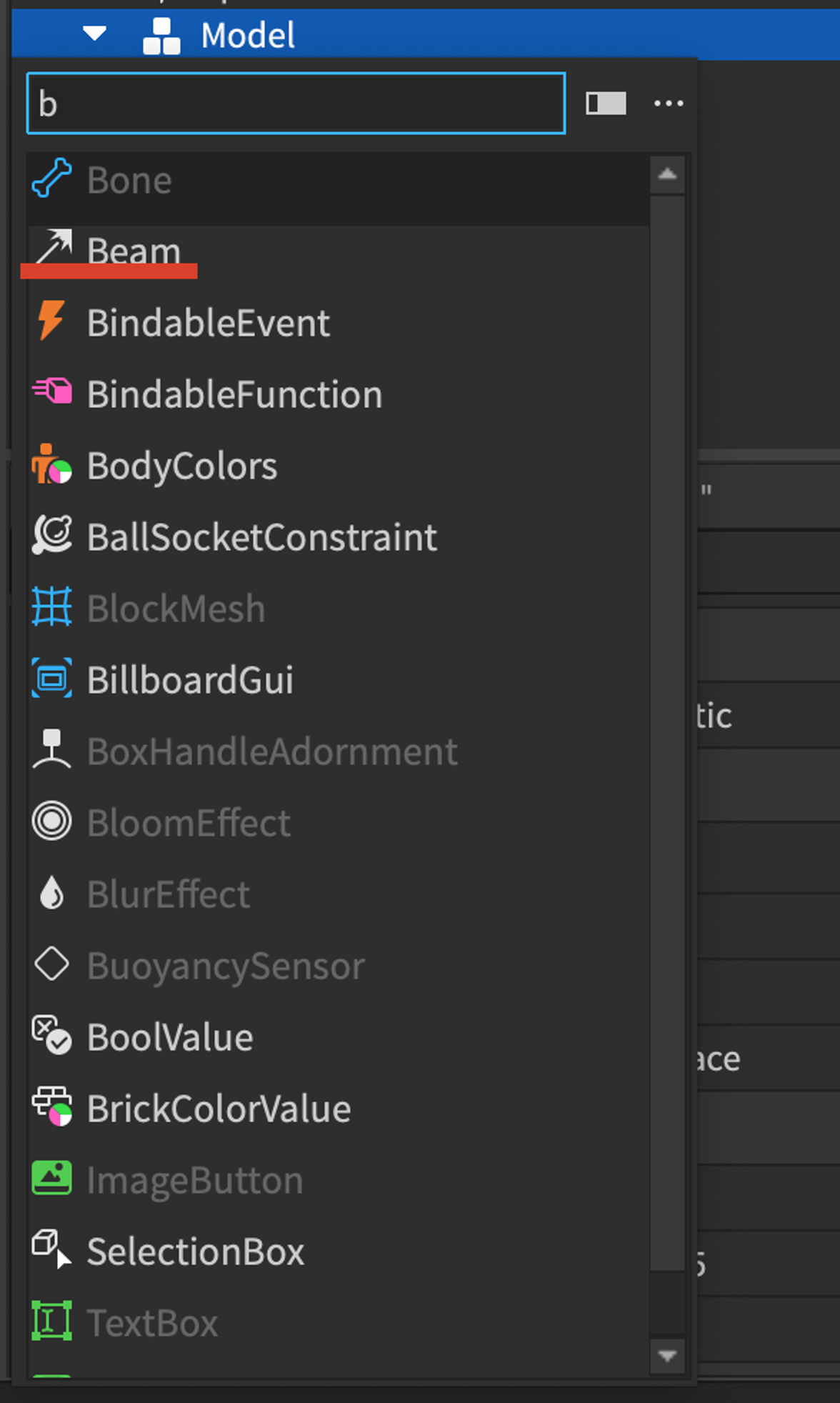Select the Model row in Explorer
This screenshot has width=840, height=1403.
point(426,34)
